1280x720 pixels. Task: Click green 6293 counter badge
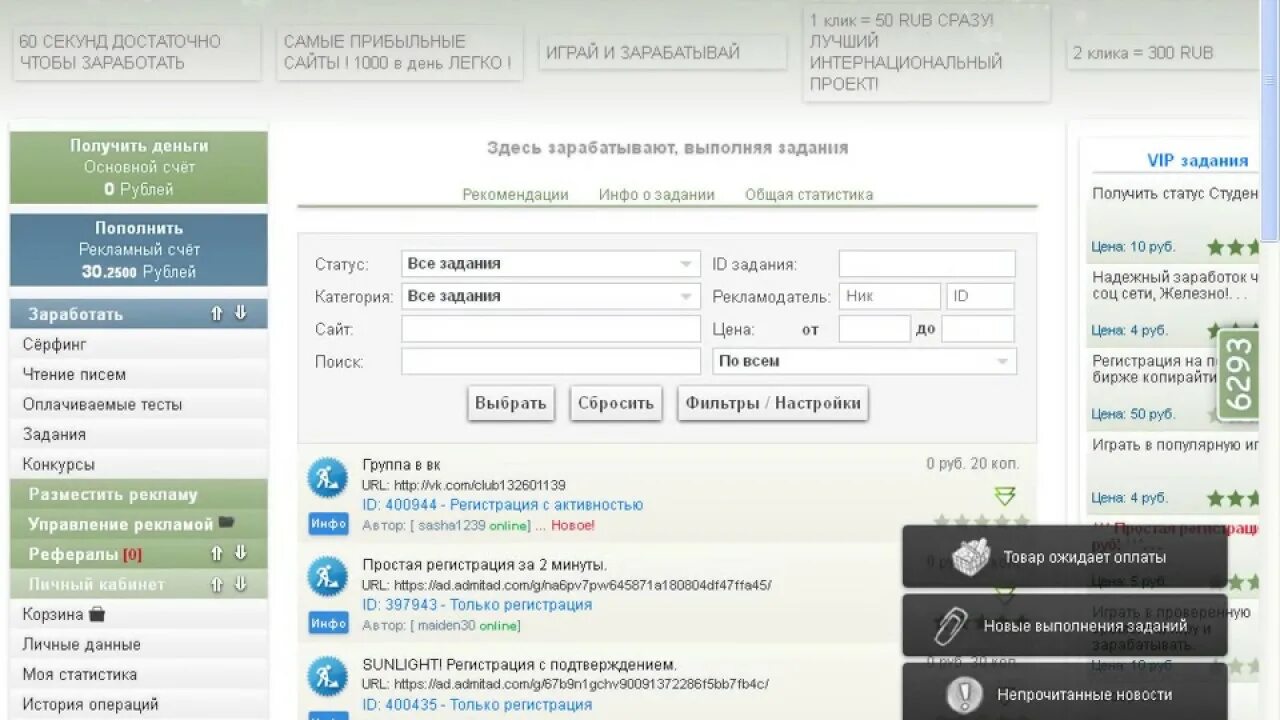coord(1238,375)
